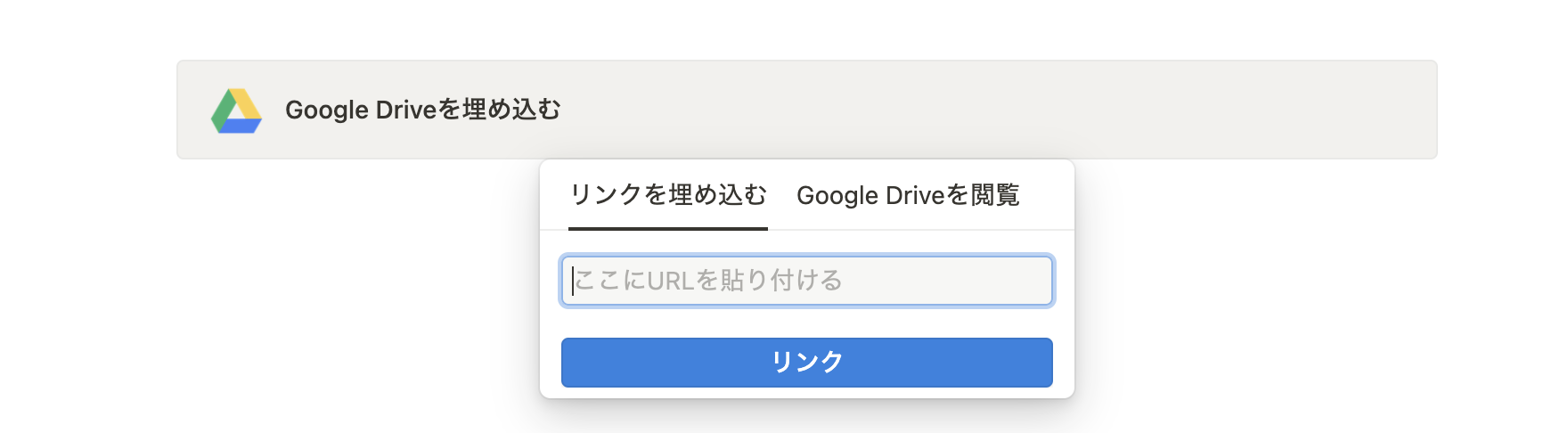Viewport: 1568px width, 433px height.
Task: Open the Google Driveを閲覧 tab
Action: tap(908, 195)
